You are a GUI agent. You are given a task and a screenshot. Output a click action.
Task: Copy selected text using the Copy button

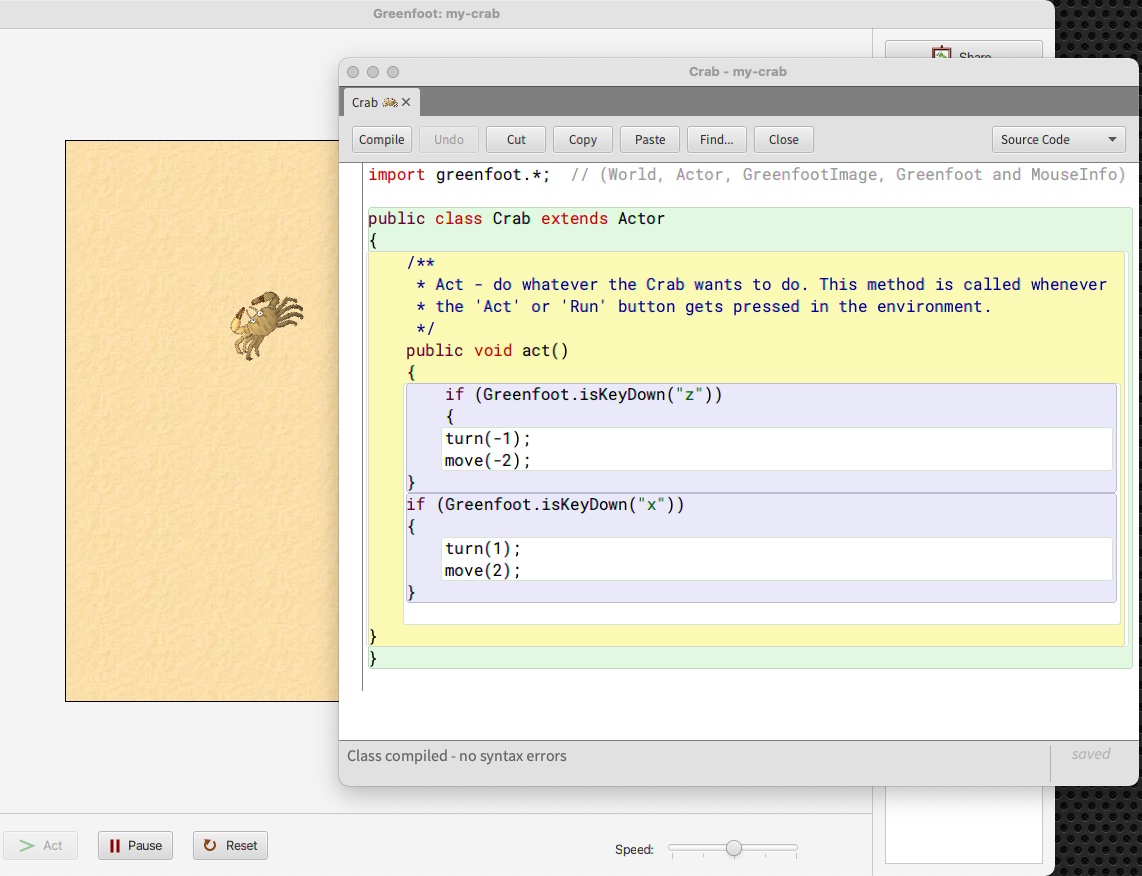click(583, 140)
